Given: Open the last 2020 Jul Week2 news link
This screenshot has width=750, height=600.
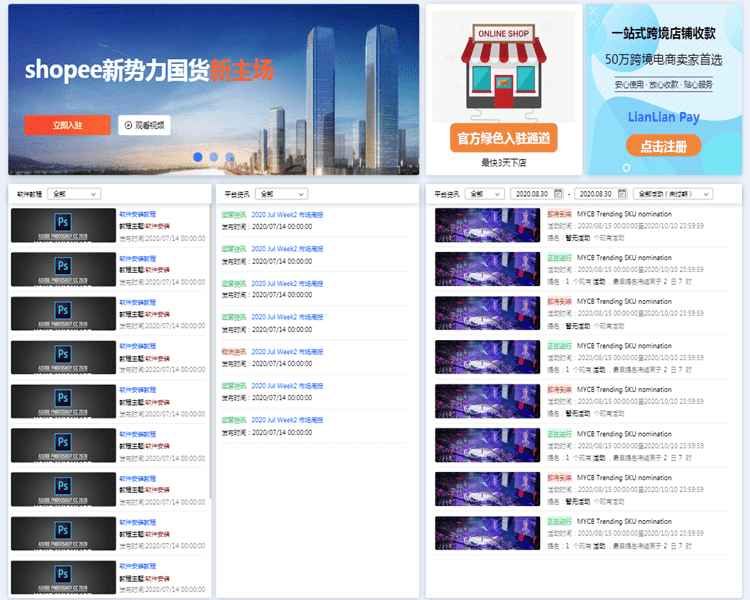Looking at the screenshot, I should click(x=287, y=420).
